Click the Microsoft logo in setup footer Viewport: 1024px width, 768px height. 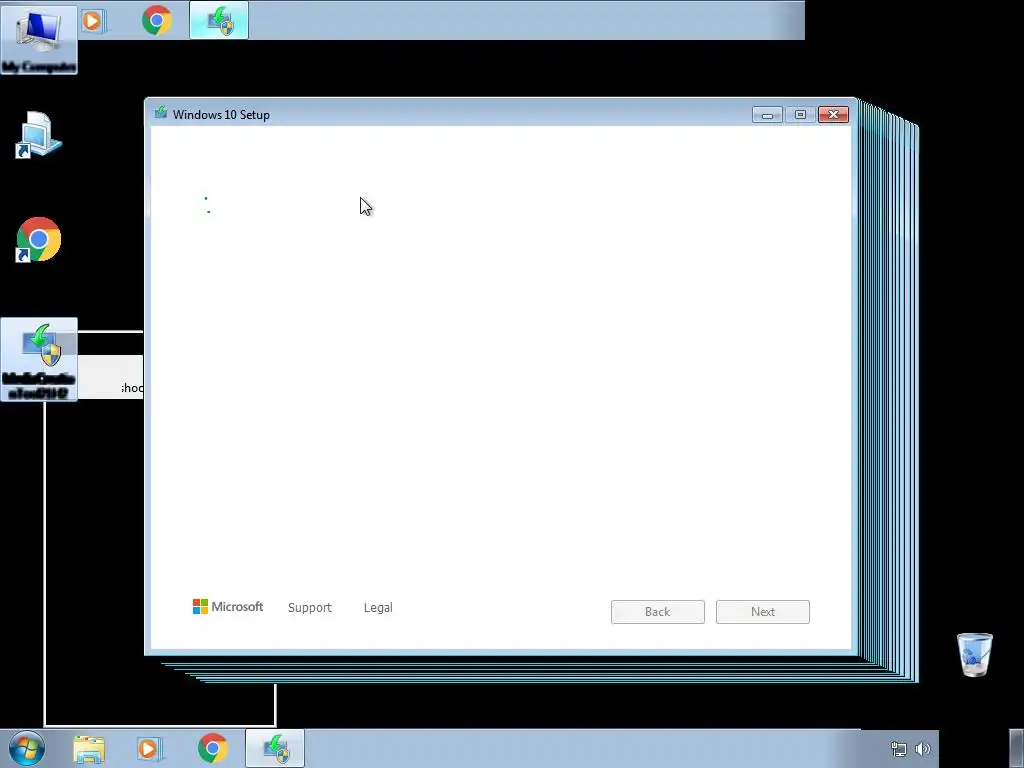click(228, 607)
